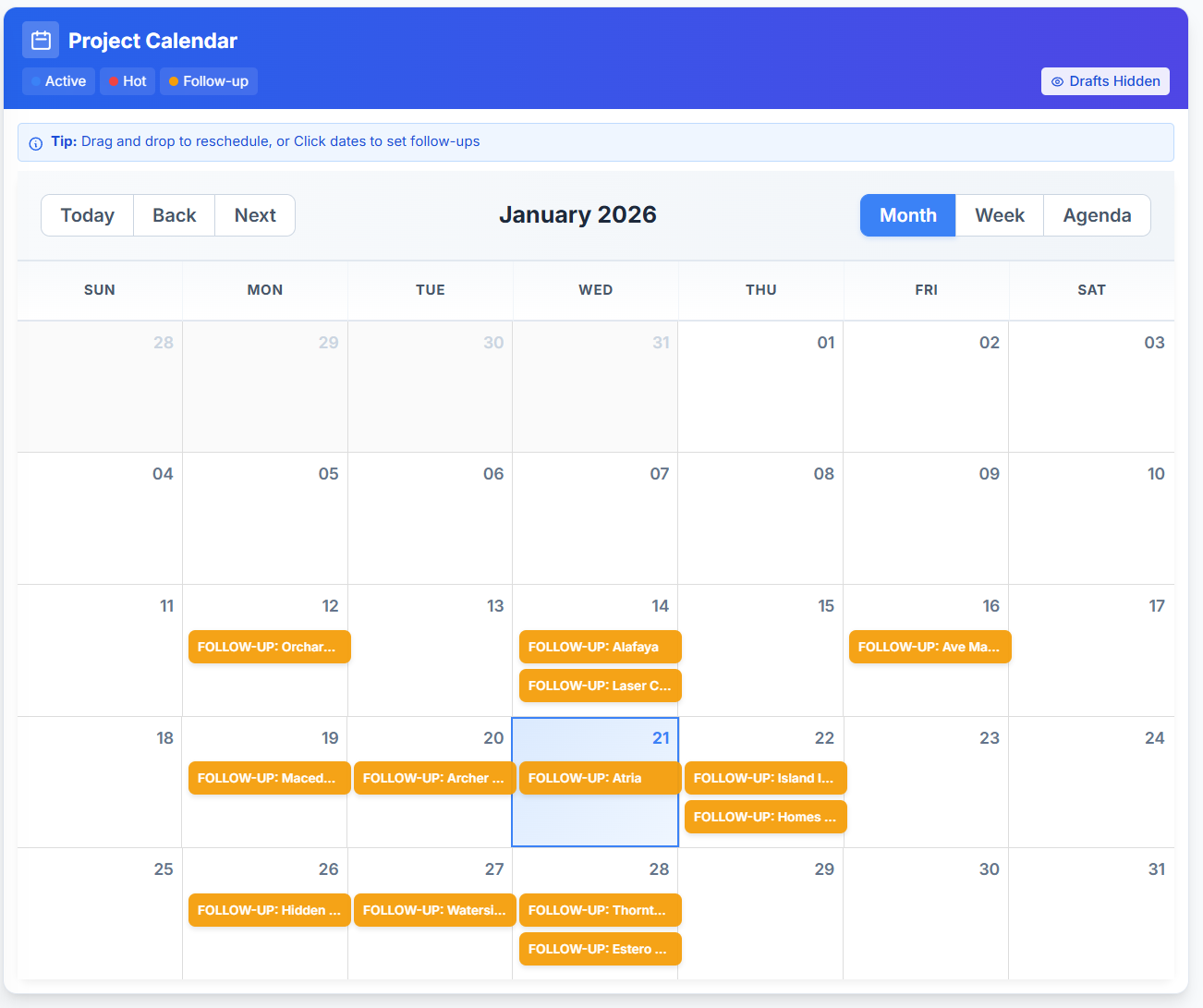Advance to Next month

pyautogui.click(x=255, y=215)
